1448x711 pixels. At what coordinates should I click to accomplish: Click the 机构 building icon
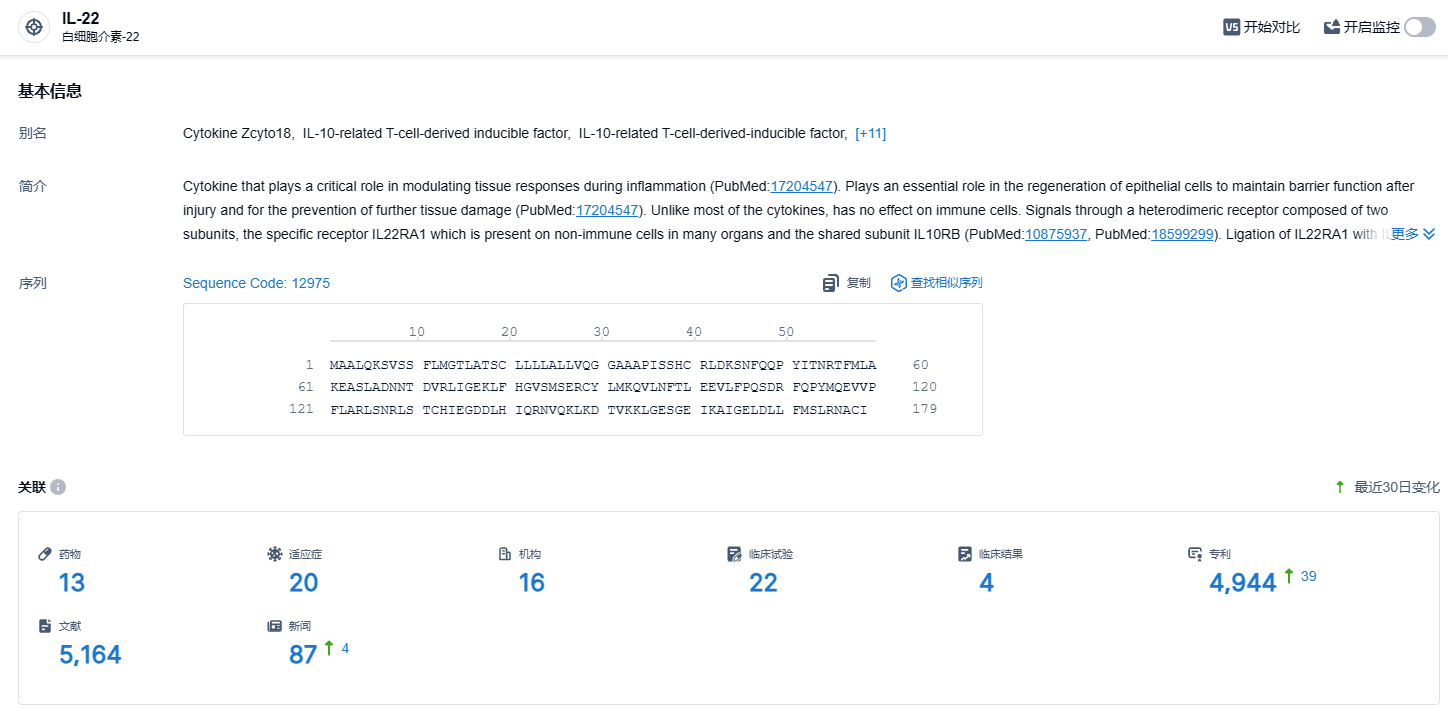point(505,554)
